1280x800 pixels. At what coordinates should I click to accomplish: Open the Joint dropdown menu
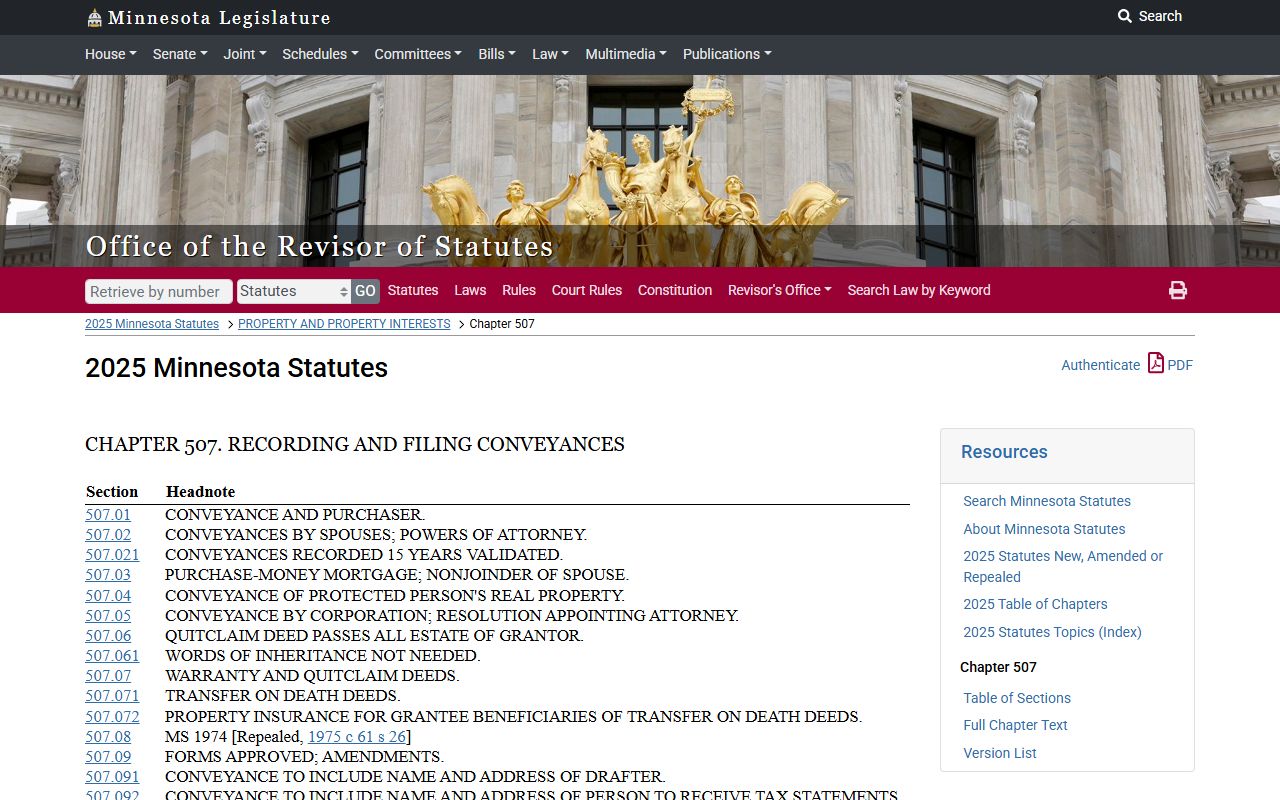pos(245,54)
